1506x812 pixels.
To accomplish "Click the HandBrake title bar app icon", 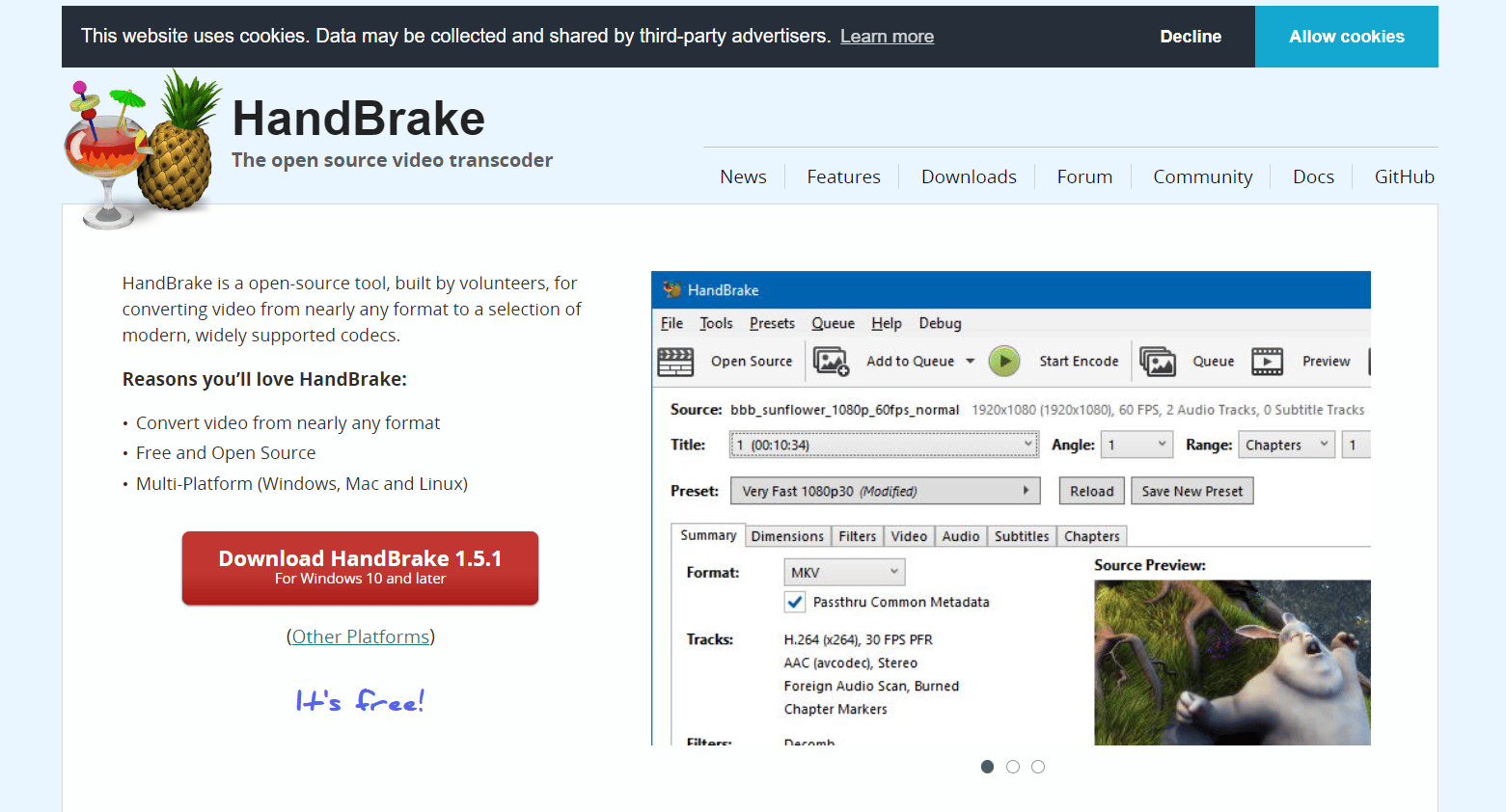I will coord(671,289).
